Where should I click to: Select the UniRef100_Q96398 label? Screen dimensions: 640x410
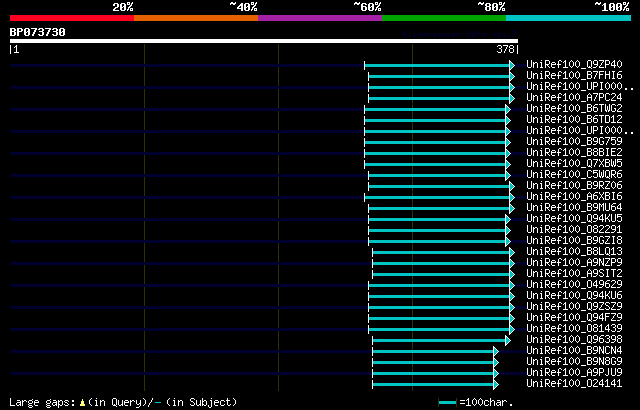click(574, 340)
